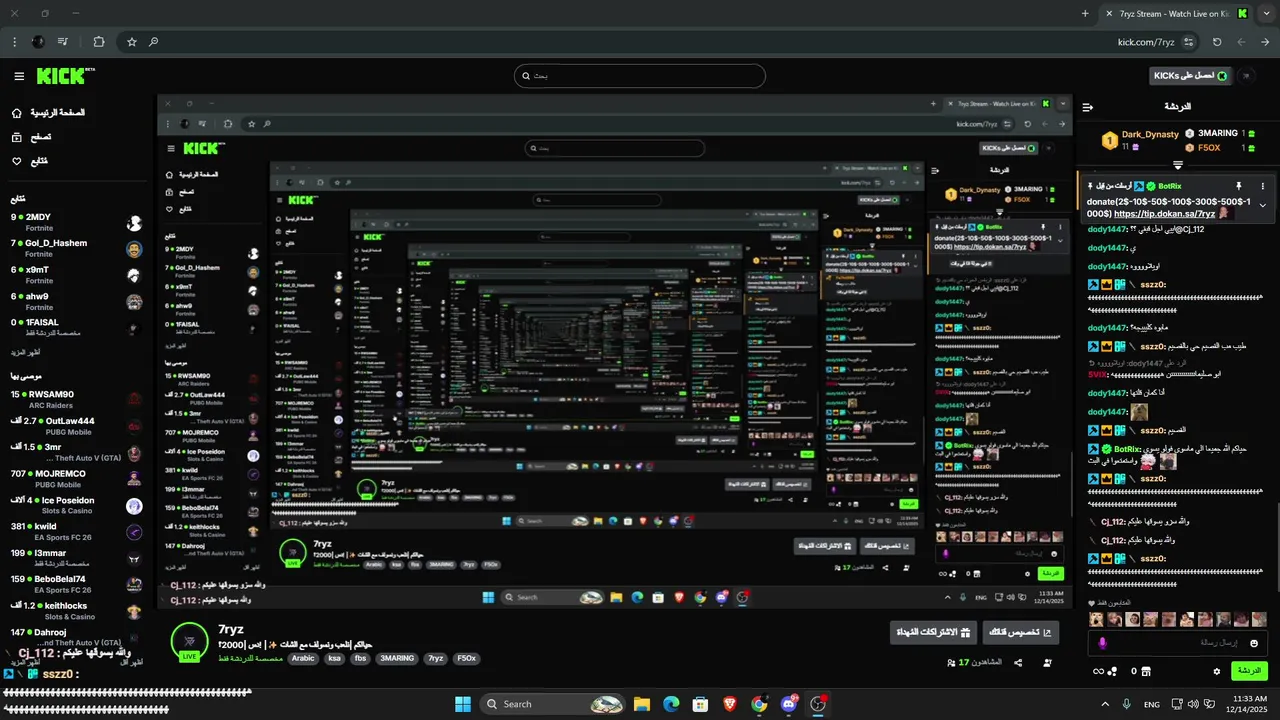Open the RWSAM90 ARC Raiders channel
This screenshot has width=1280, height=720.
76,399
